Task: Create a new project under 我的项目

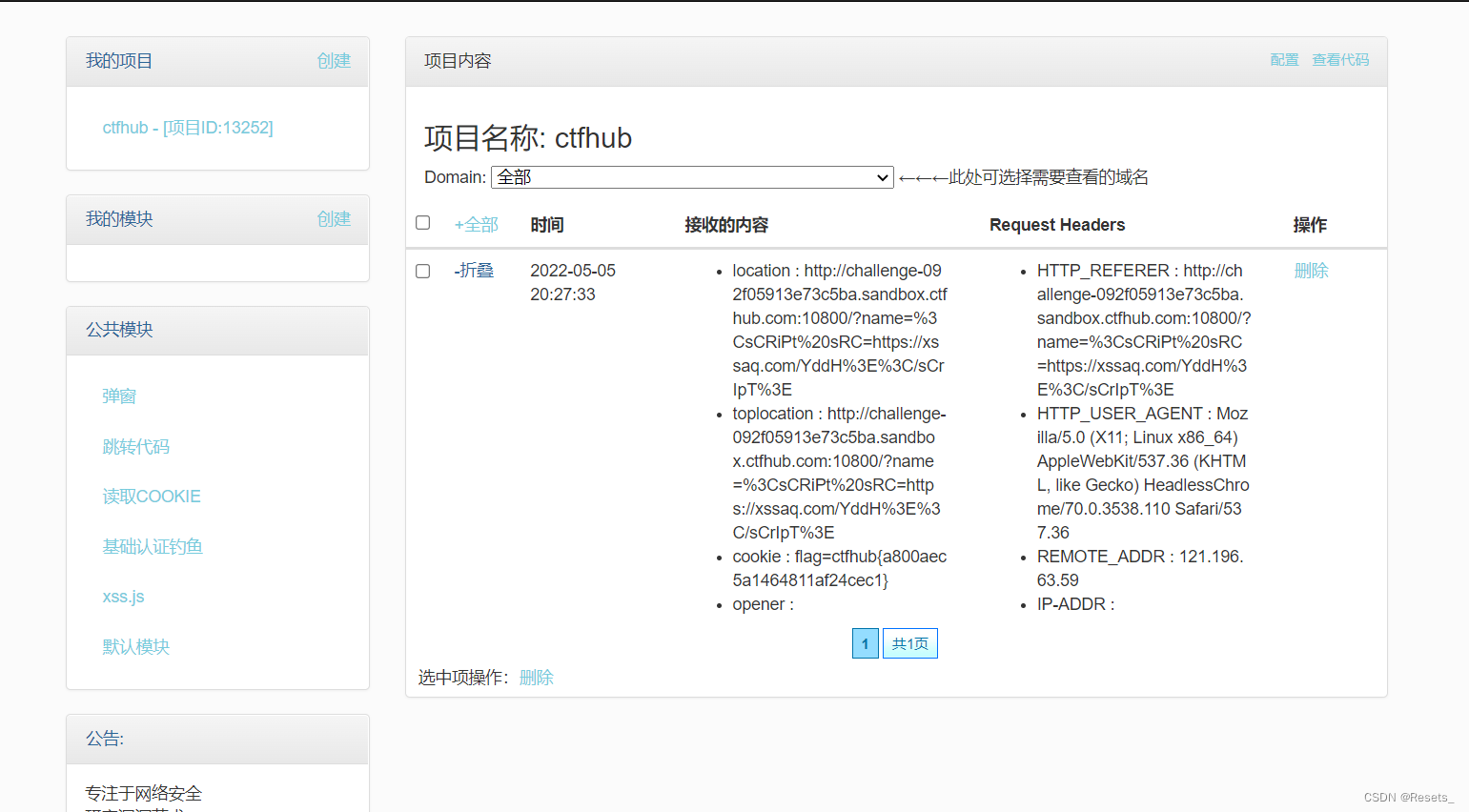Action: pyautogui.click(x=334, y=61)
